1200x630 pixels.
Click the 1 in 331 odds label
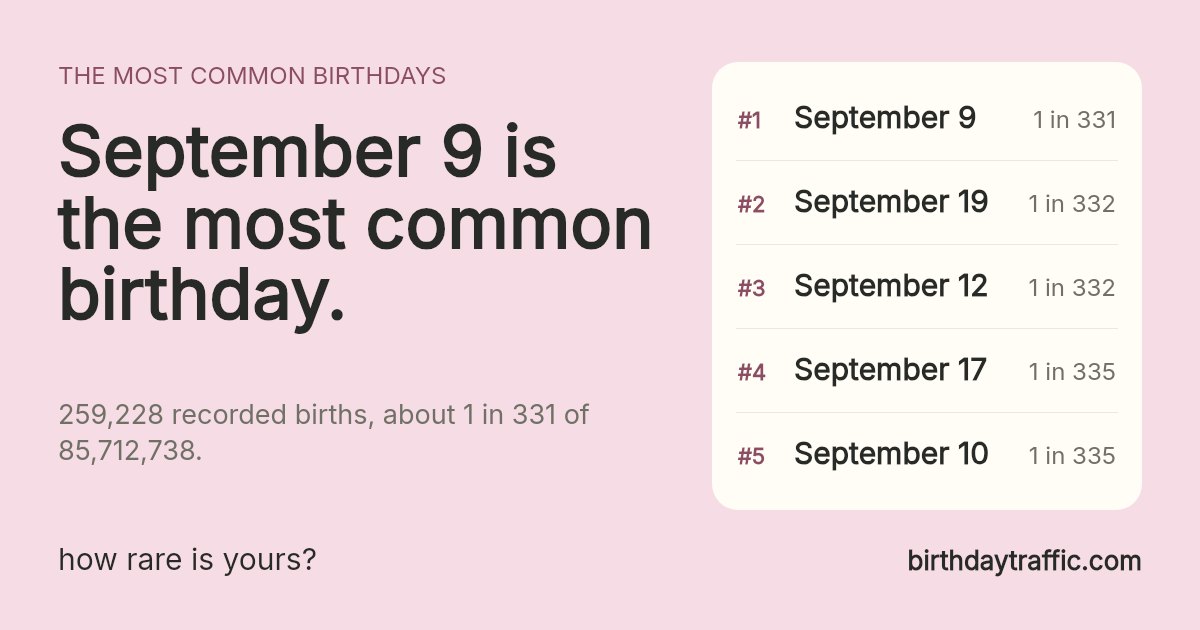point(1075,120)
